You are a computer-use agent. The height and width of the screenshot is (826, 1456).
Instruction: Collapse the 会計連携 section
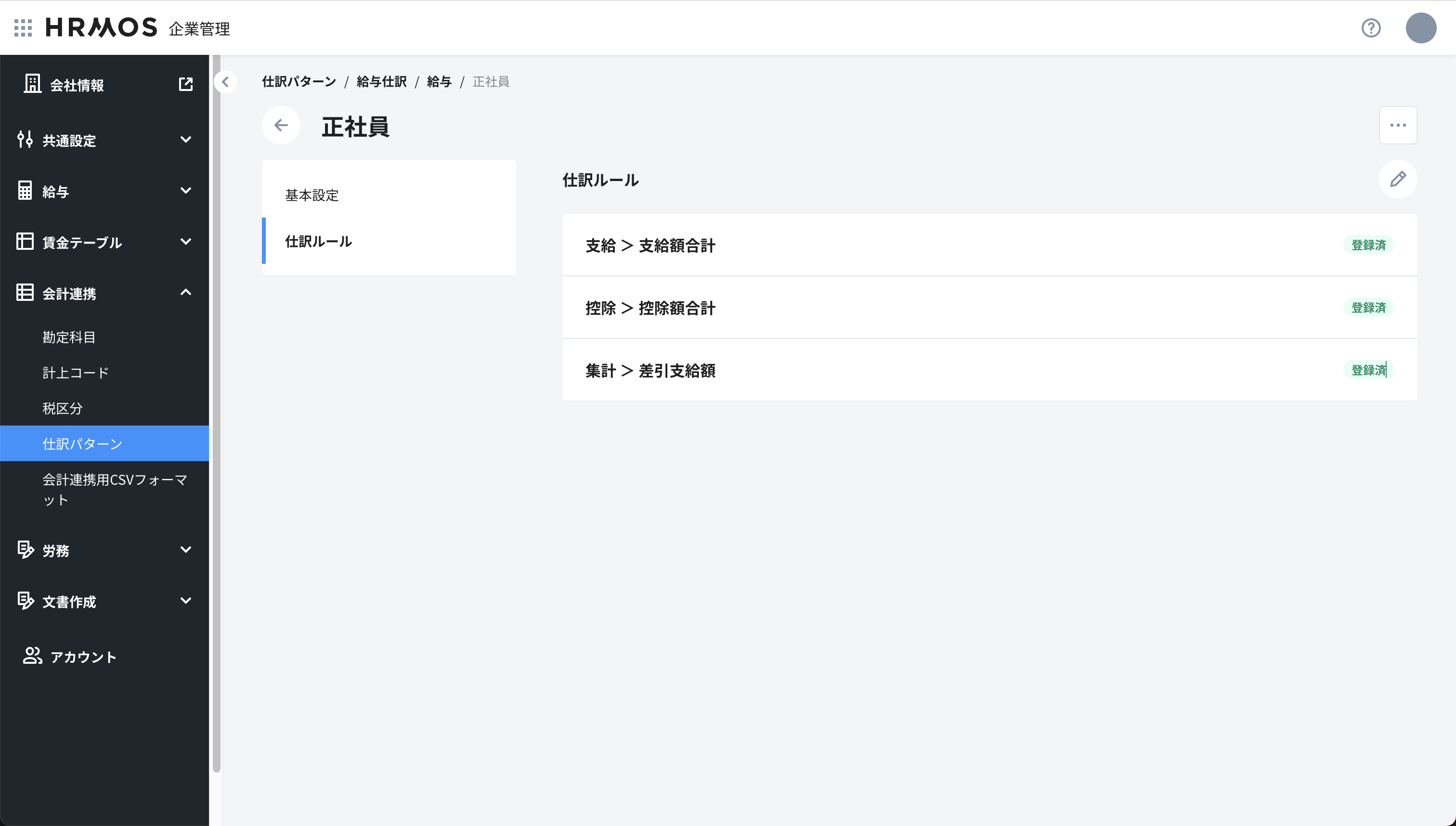[x=185, y=292]
